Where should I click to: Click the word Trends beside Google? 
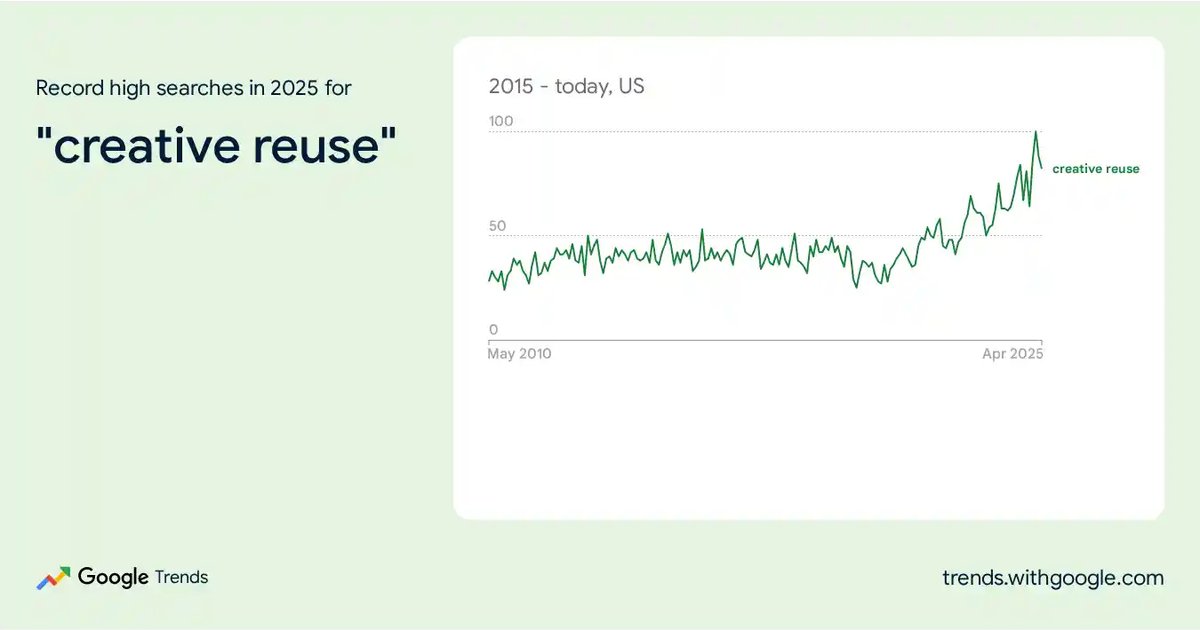[181, 577]
